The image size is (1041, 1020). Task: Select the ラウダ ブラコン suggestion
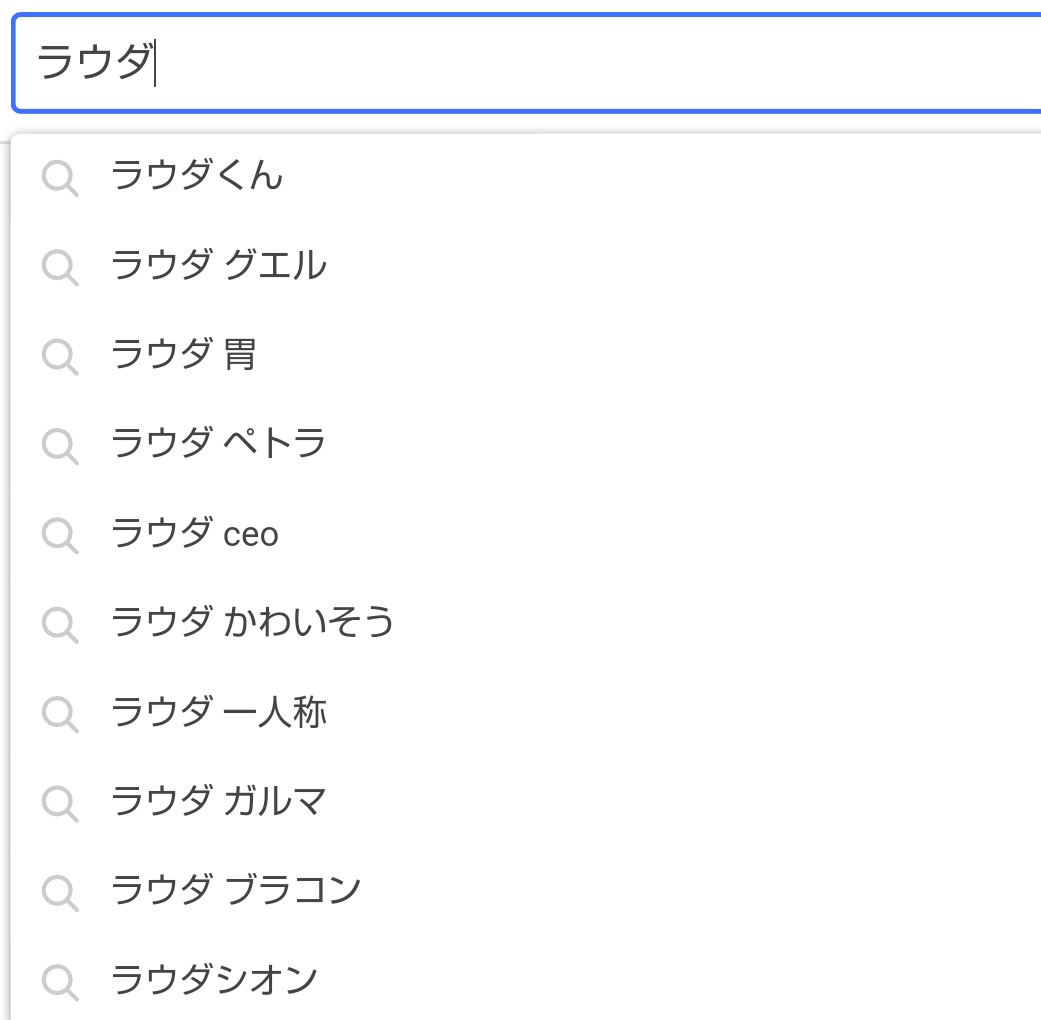[x=526, y=891]
